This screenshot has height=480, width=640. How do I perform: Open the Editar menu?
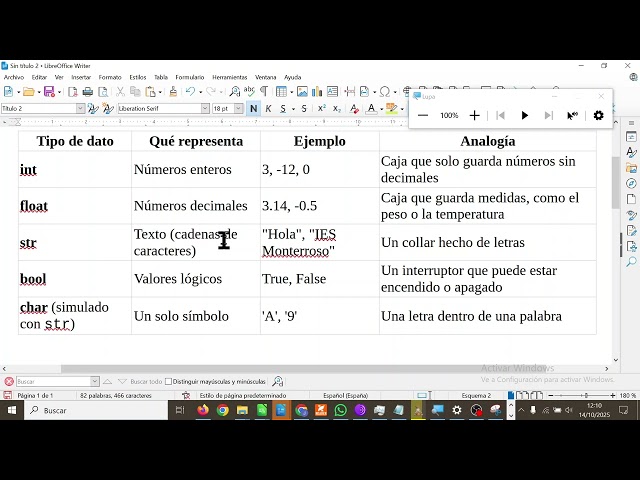39,77
